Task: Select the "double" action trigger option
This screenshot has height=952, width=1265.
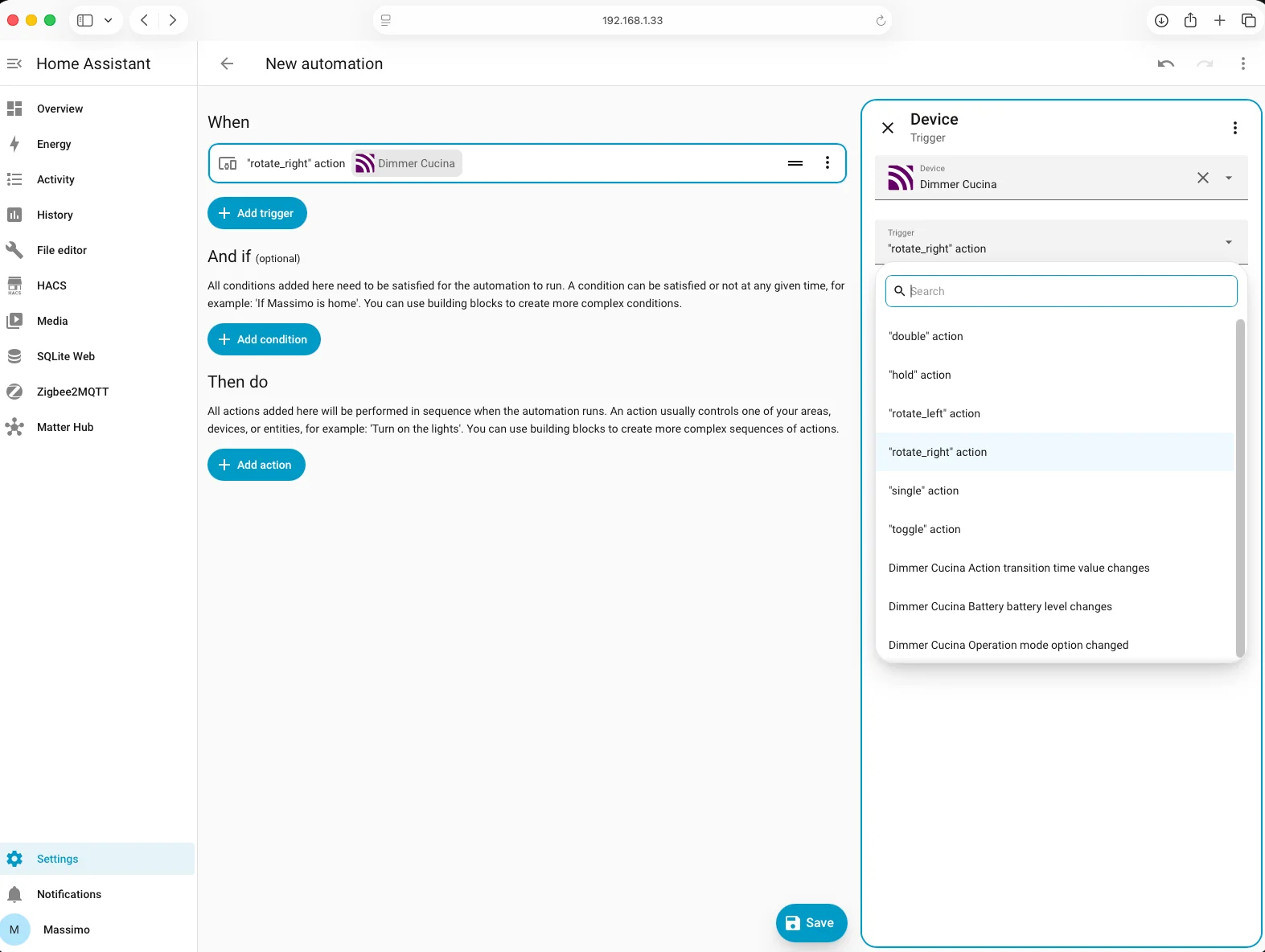Action: pos(1054,336)
